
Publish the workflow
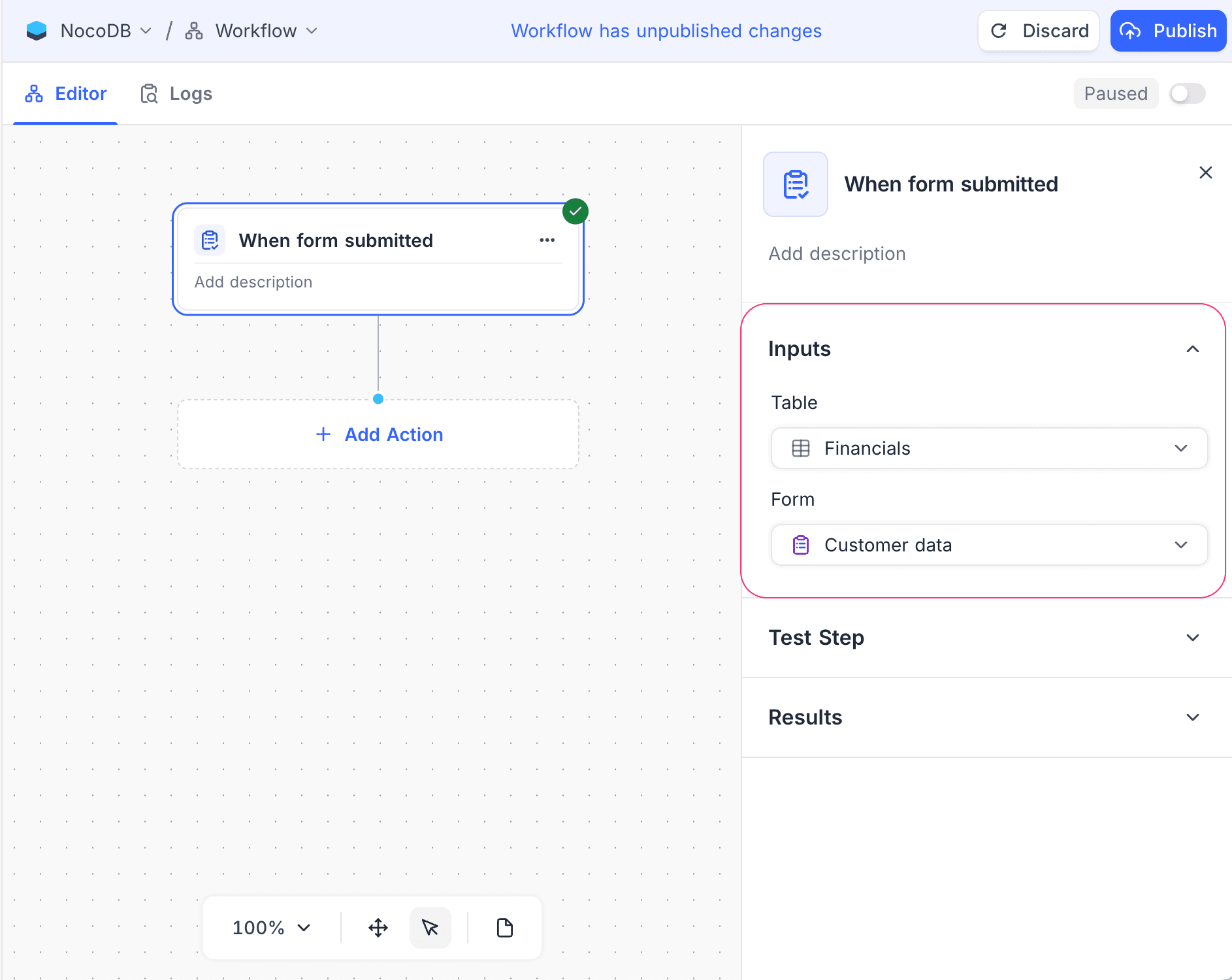[1169, 30]
